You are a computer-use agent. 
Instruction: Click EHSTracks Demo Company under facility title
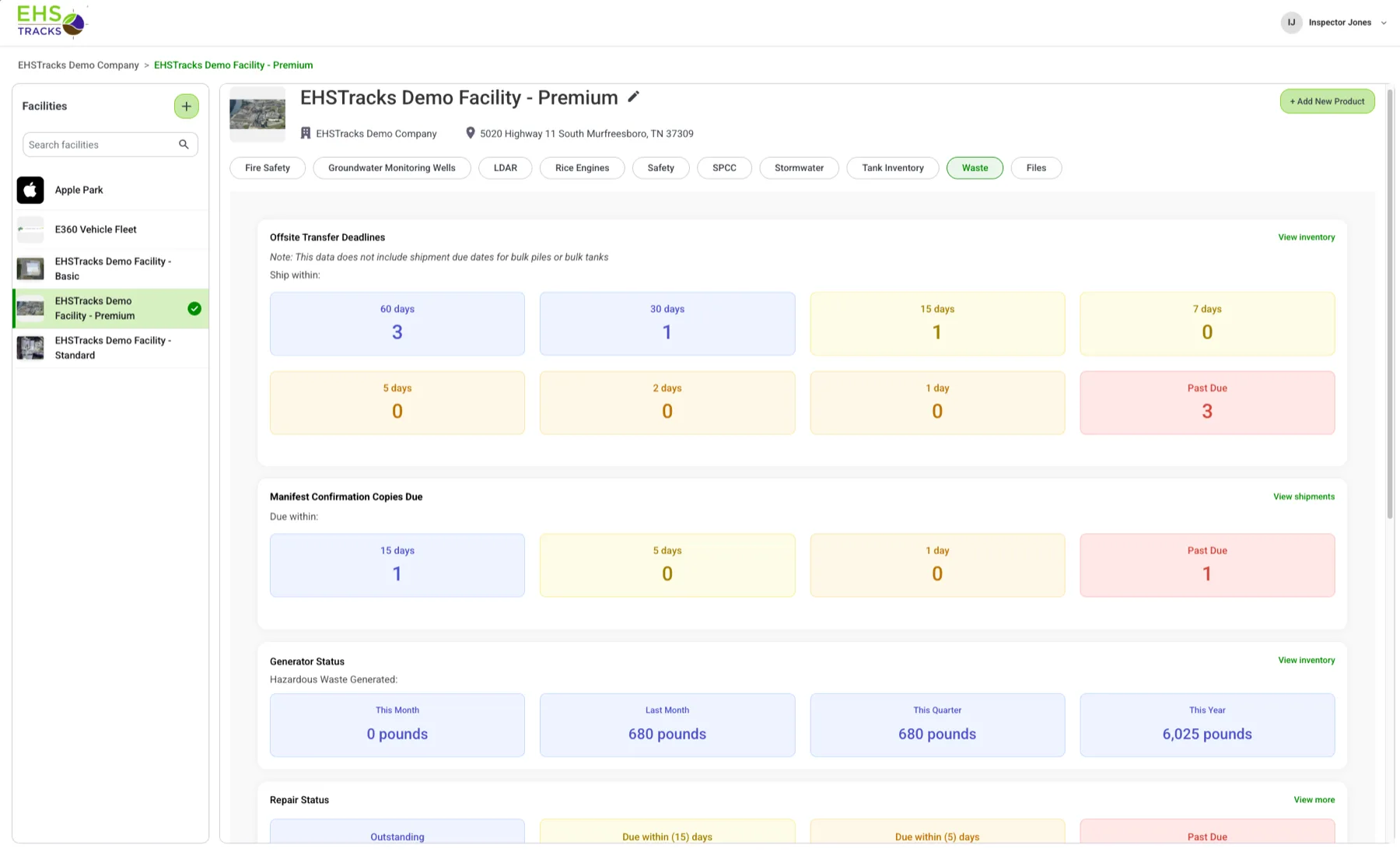[x=376, y=134]
